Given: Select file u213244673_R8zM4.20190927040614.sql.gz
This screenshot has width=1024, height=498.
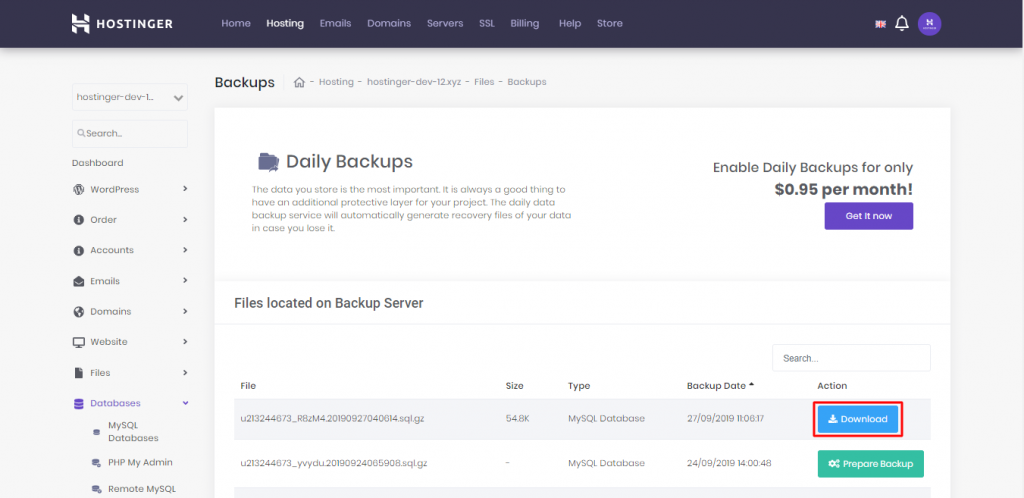Looking at the screenshot, I should pos(332,418).
